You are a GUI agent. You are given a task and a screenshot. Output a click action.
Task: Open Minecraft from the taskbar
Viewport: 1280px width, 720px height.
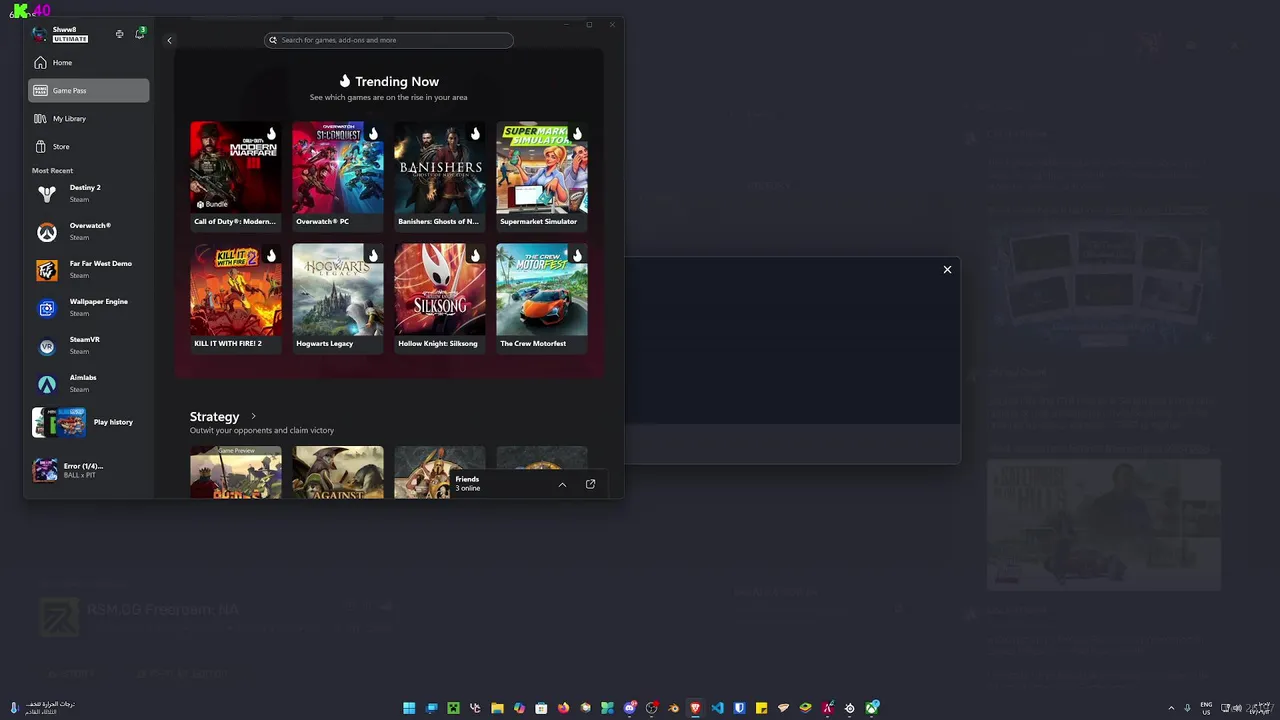pyautogui.click(x=453, y=708)
